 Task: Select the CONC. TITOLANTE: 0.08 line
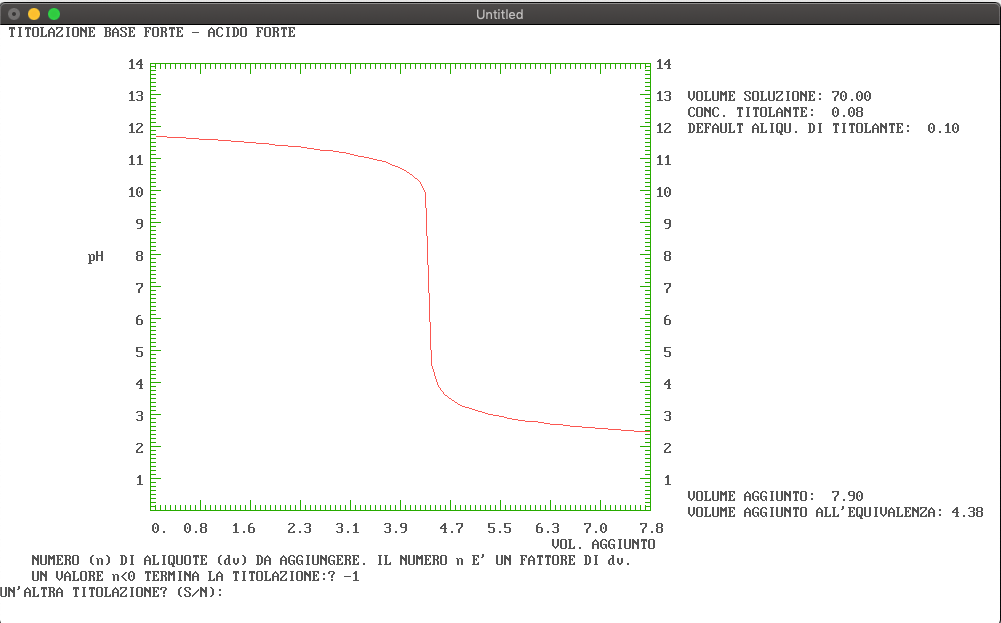(x=775, y=112)
